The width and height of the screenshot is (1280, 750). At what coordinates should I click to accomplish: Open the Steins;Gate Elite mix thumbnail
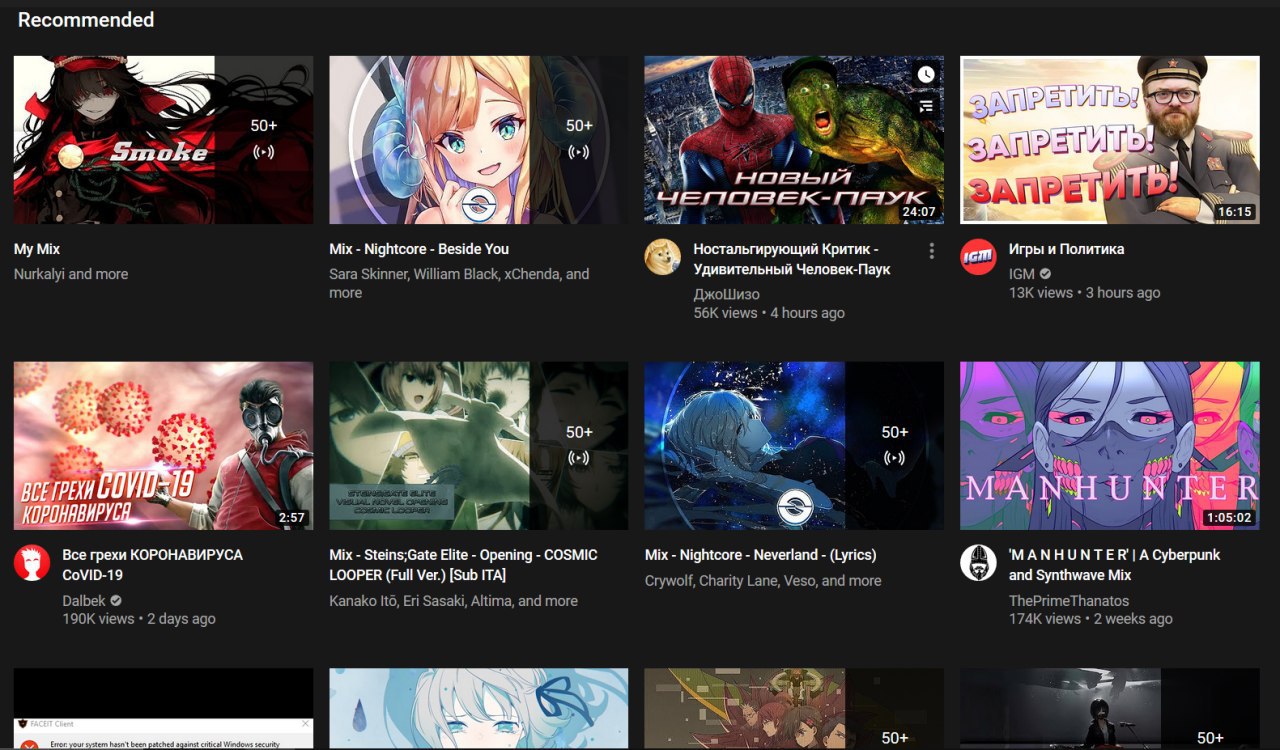pyautogui.click(x=479, y=446)
